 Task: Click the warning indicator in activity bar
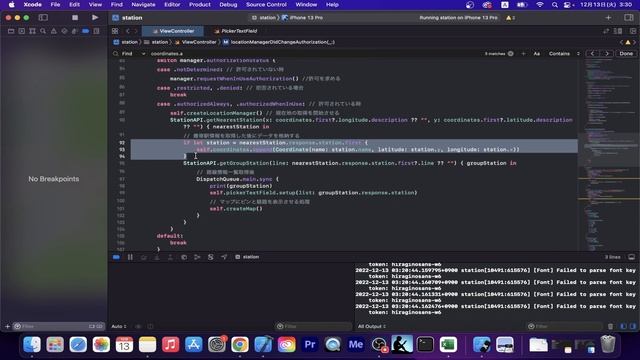pyautogui.click(x=510, y=18)
